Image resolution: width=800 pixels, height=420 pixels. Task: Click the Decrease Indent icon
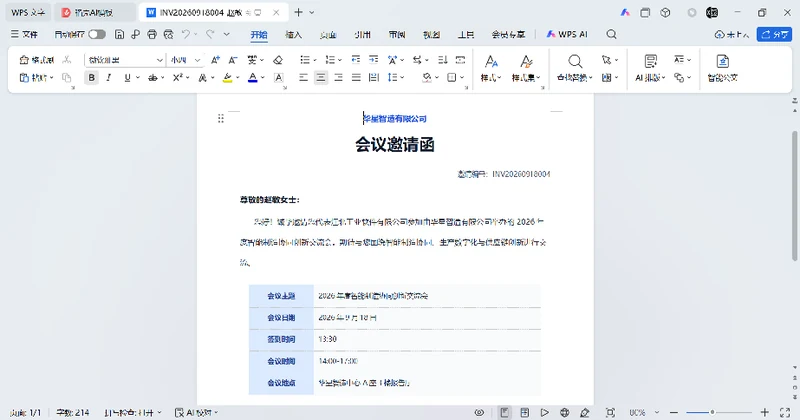pyautogui.click(x=356, y=60)
